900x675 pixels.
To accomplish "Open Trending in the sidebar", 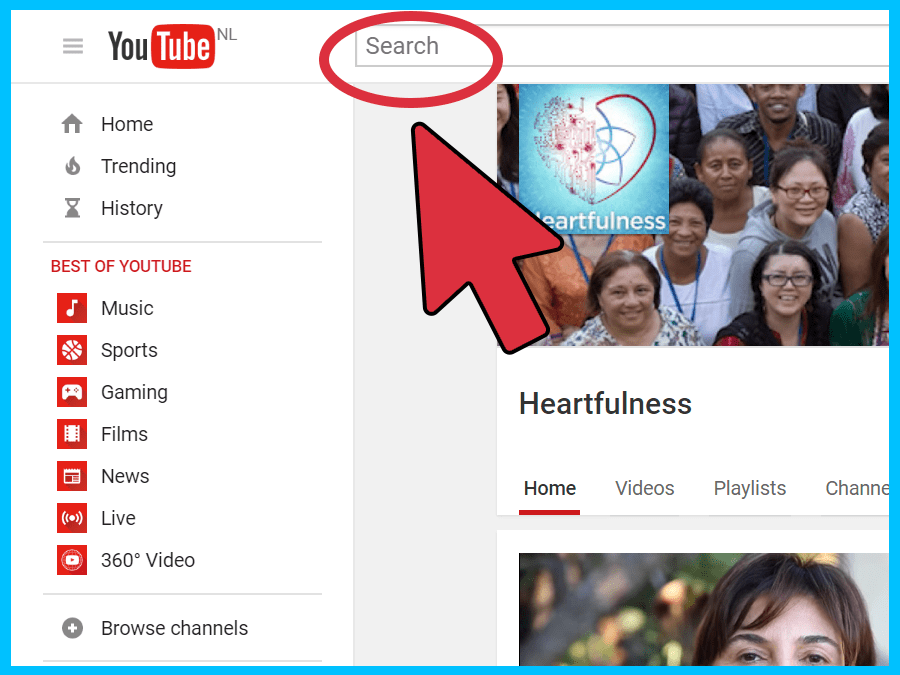I will 138,166.
